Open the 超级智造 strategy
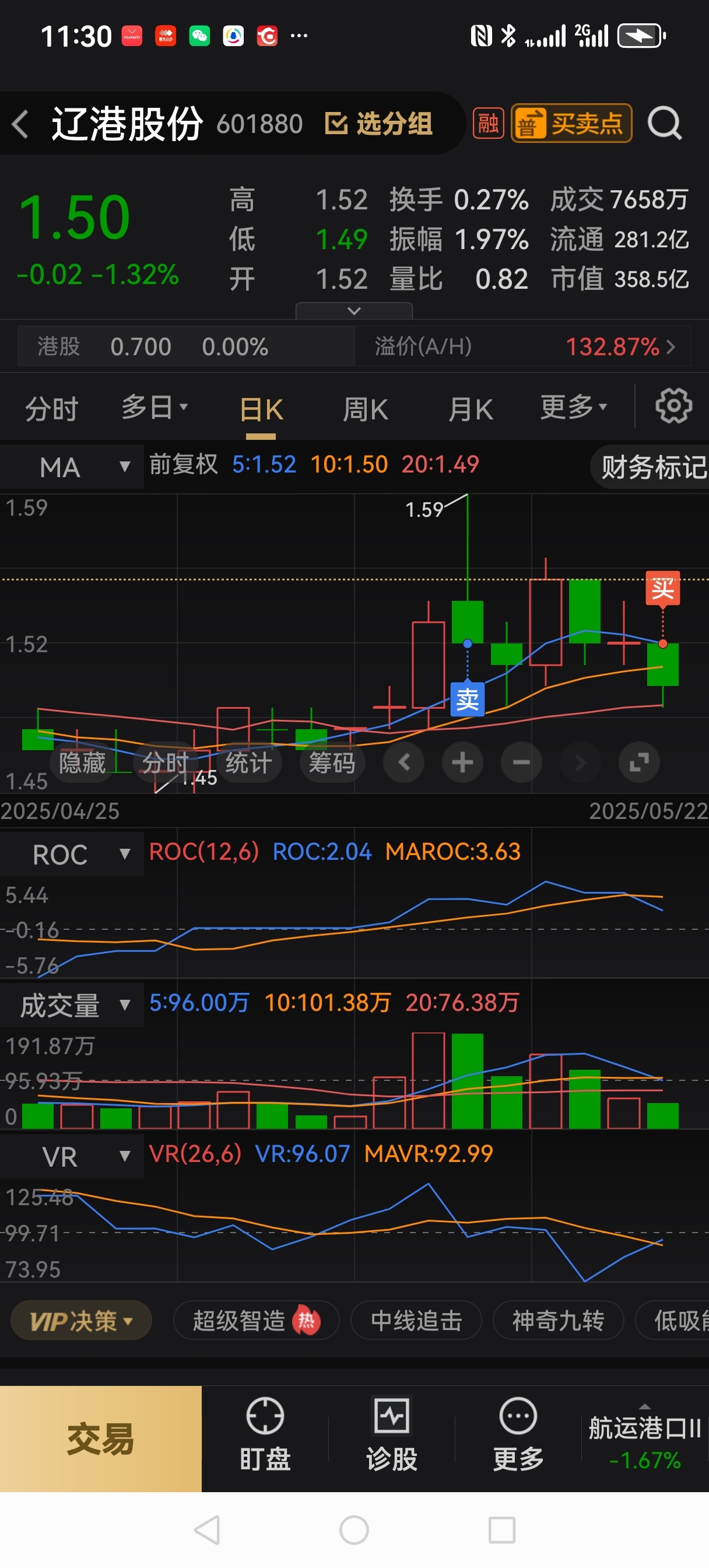Screen dimensions: 709x1568 tap(256, 1320)
